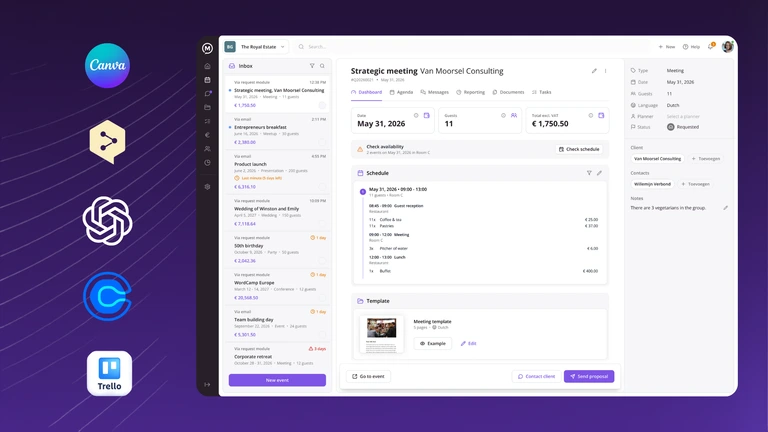The height and width of the screenshot is (432, 768).
Task: Click the Schedule edit pencil icon
Action: 599,173
